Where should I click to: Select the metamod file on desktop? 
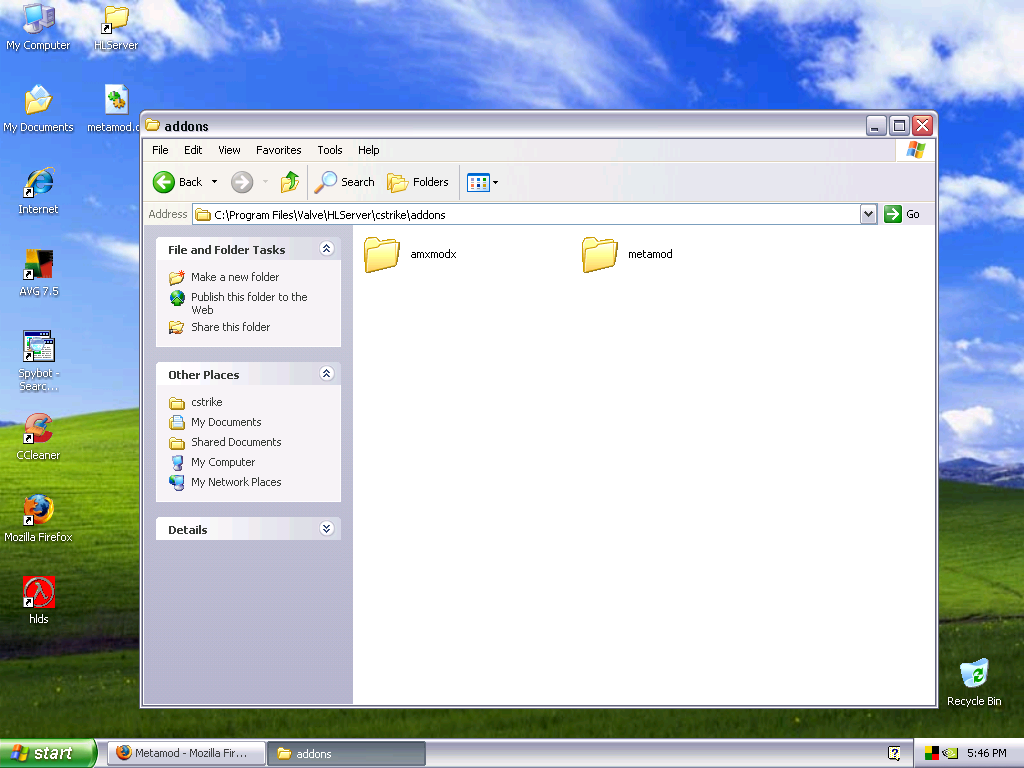point(116,108)
